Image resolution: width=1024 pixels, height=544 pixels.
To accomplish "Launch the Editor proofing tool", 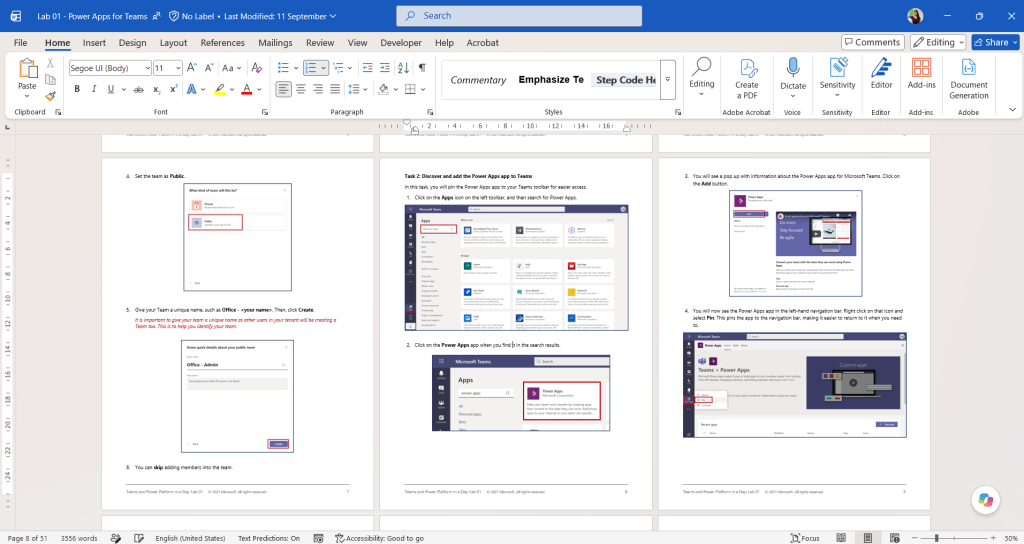I will coord(881,73).
